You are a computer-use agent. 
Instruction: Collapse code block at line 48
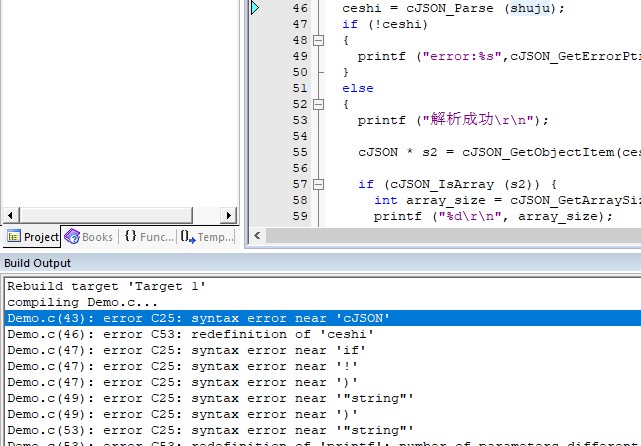point(318,40)
